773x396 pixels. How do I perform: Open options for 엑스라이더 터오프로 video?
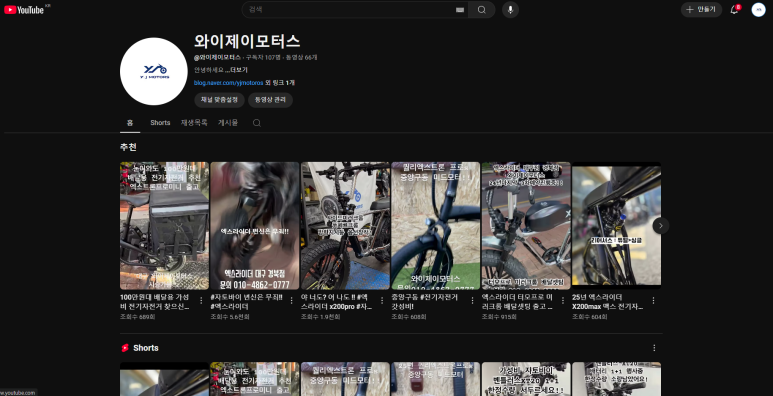(562, 300)
